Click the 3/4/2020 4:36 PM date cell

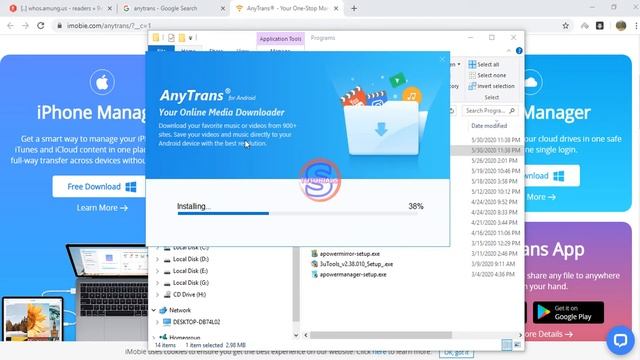[x=493, y=274]
